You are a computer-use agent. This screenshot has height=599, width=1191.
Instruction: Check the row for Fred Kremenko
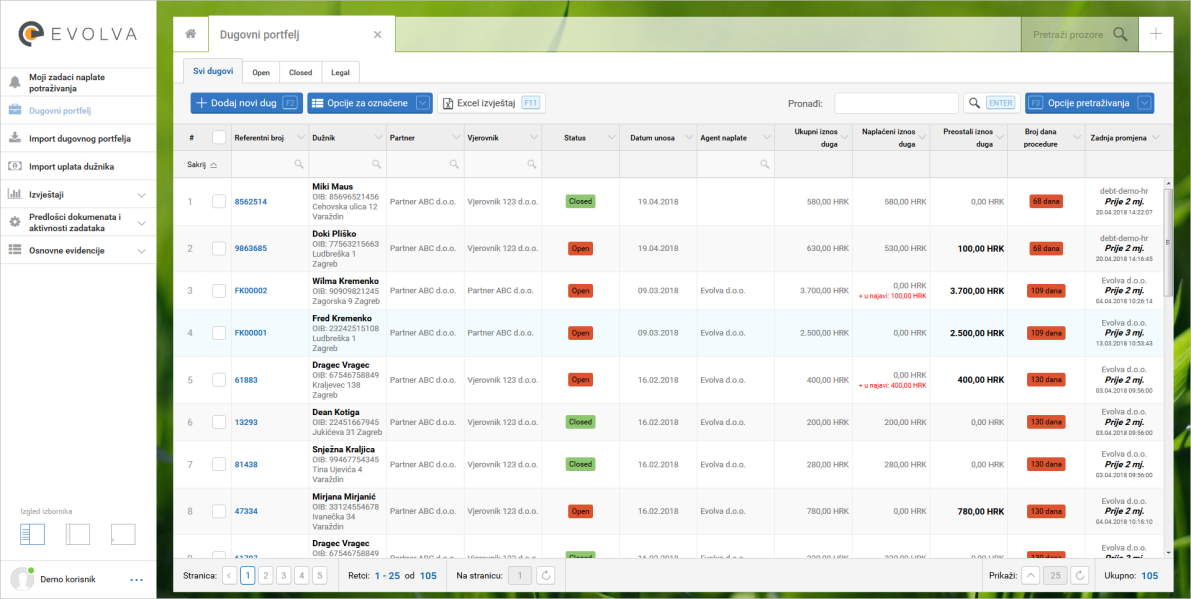(x=219, y=333)
